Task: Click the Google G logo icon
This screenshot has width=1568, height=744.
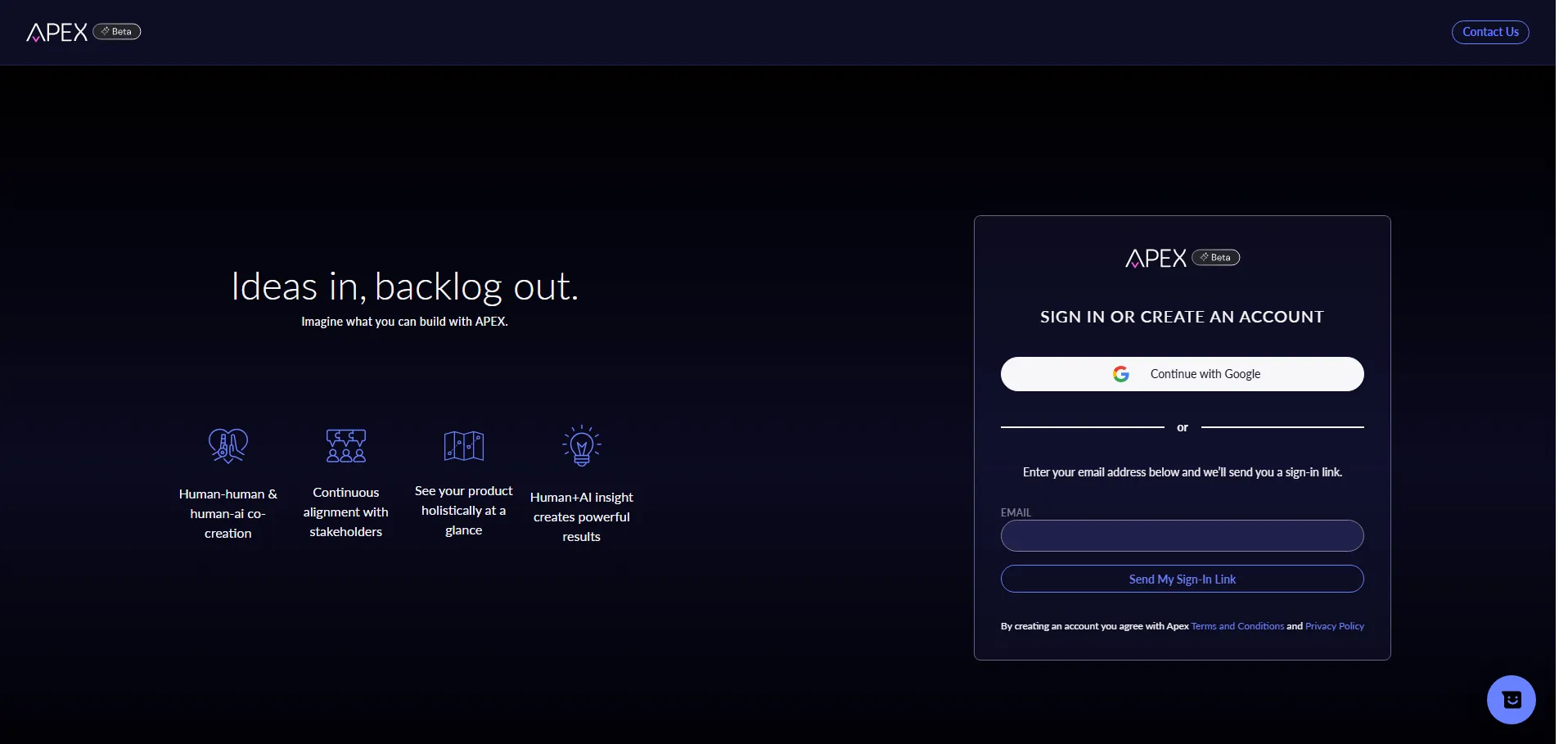Action: point(1120,374)
